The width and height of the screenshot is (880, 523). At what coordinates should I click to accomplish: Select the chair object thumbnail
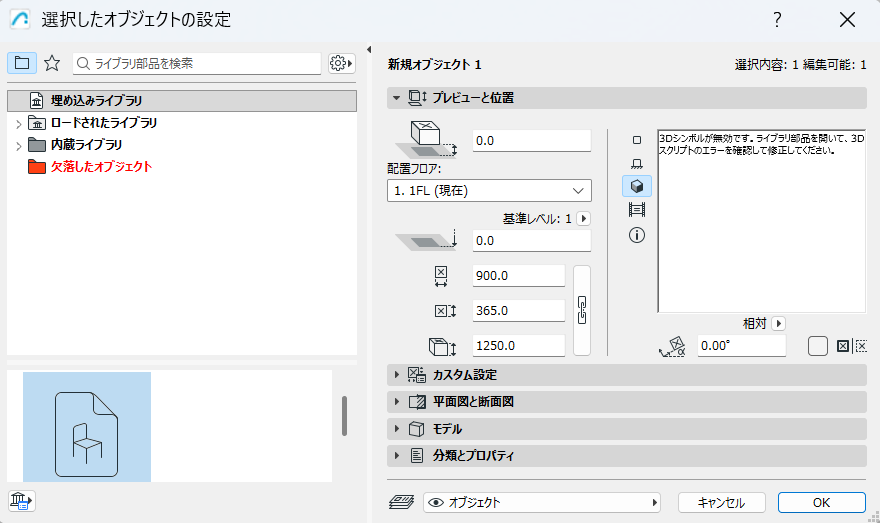pos(87,427)
